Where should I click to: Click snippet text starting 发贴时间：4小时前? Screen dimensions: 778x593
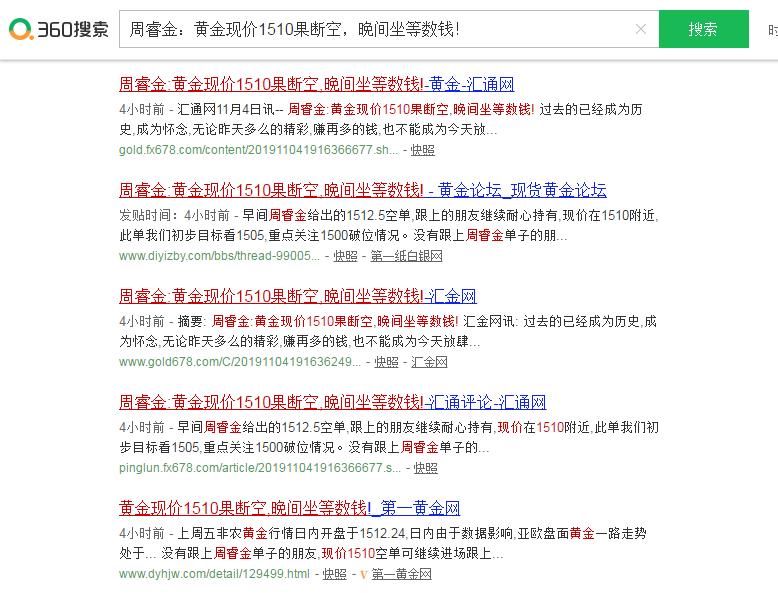pos(389,225)
